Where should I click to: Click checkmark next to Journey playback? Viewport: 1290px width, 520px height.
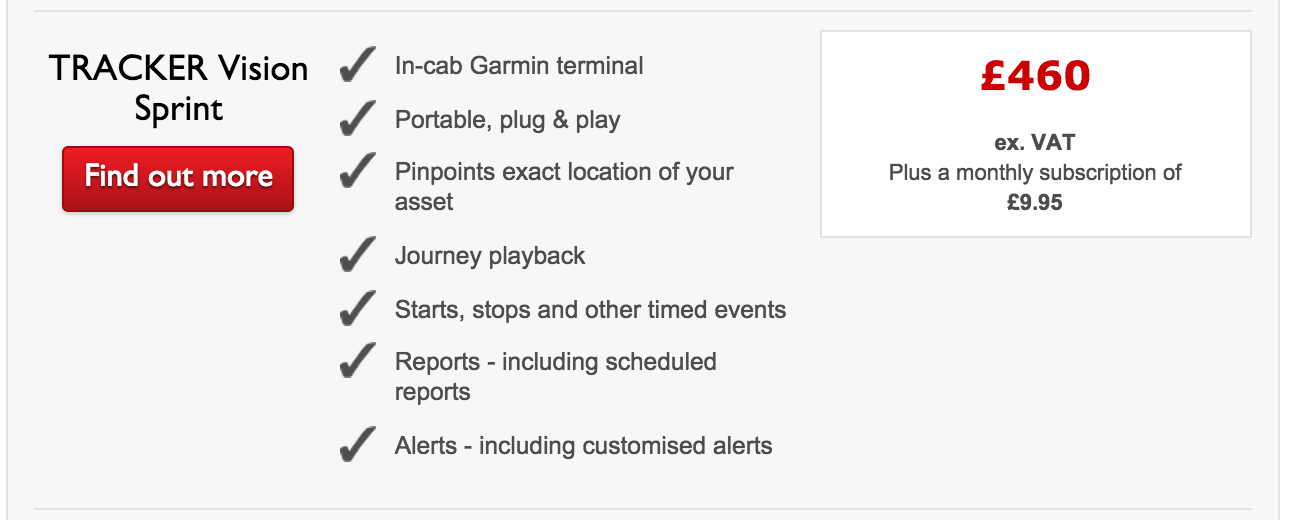358,256
